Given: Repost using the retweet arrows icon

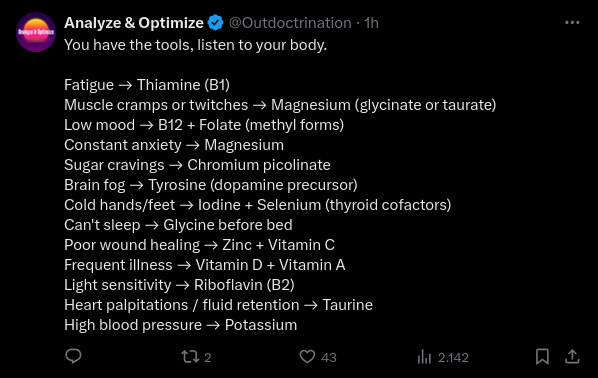Looking at the screenshot, I should tap(190, 357).
